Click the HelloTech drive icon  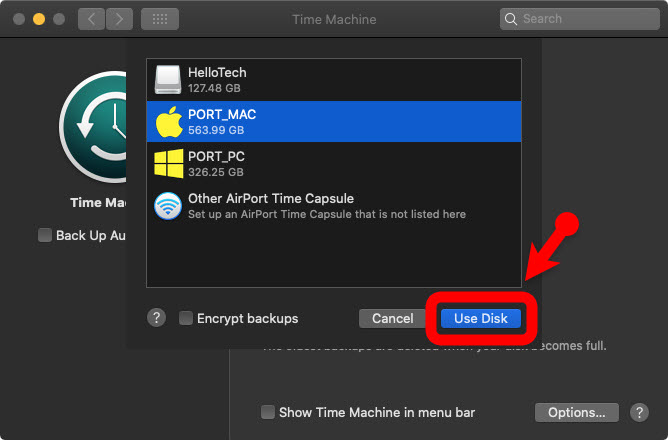tap(168, 80)
